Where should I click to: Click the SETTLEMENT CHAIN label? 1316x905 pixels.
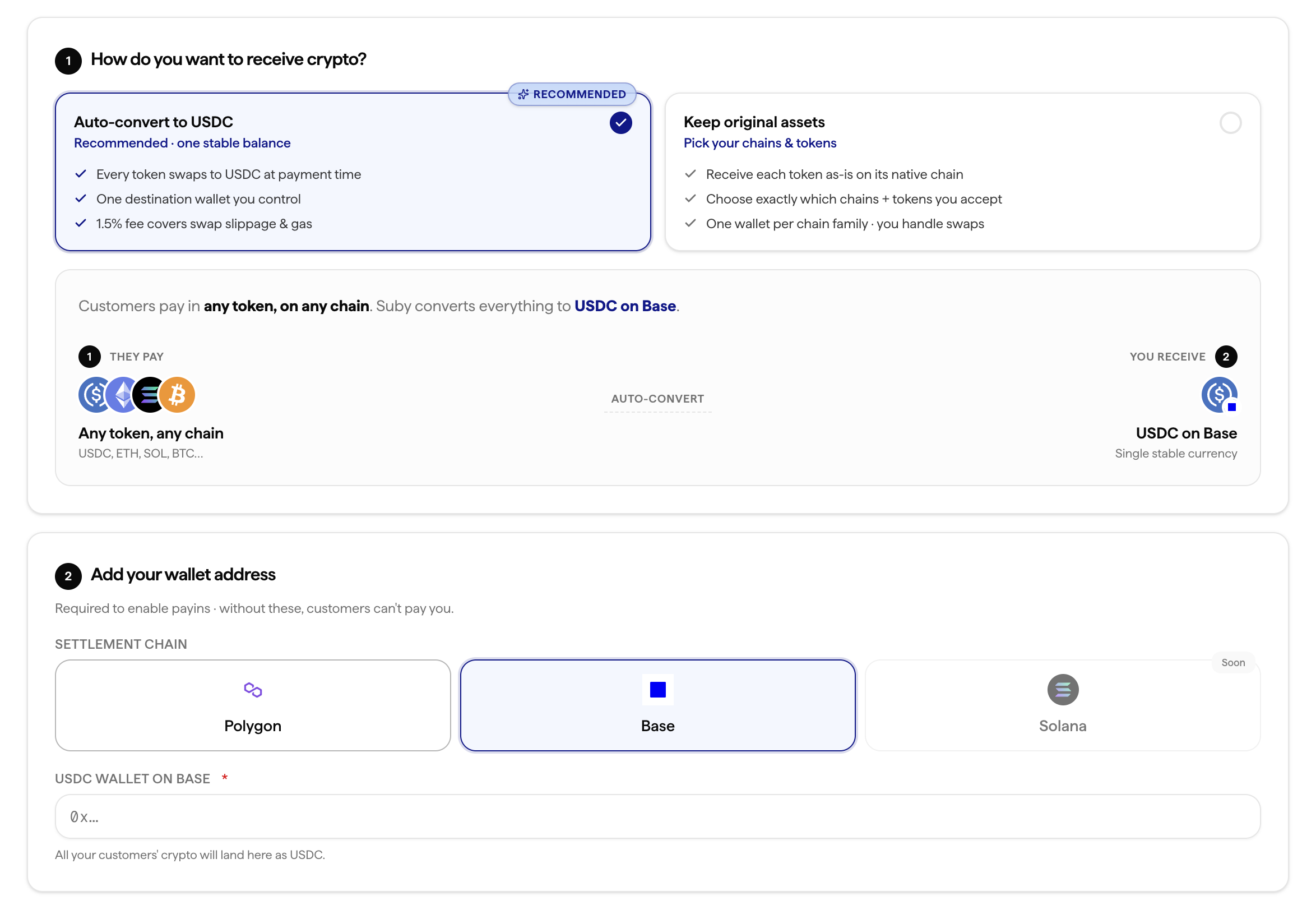point(121,644)
